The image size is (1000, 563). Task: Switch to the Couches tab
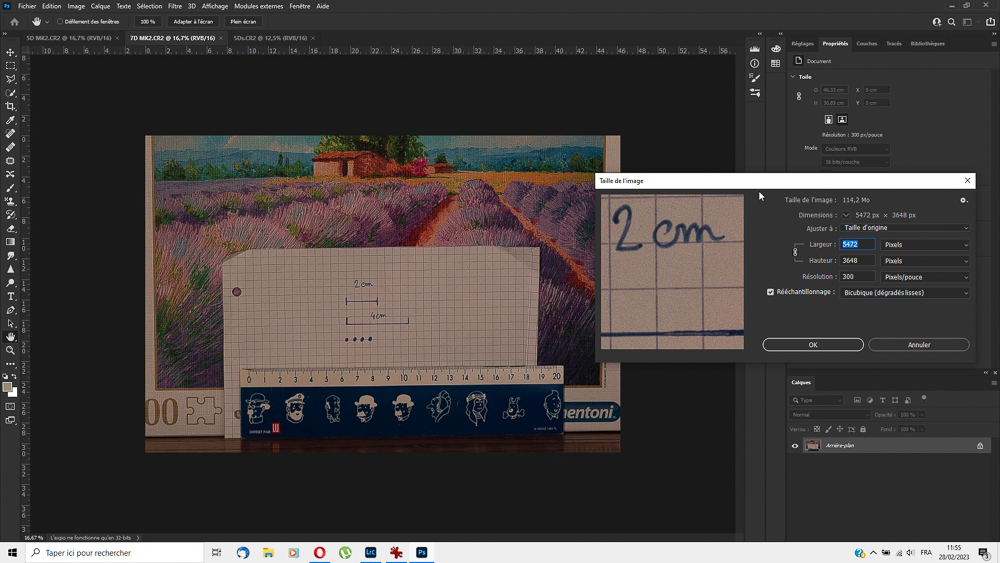tap(867, 43)
